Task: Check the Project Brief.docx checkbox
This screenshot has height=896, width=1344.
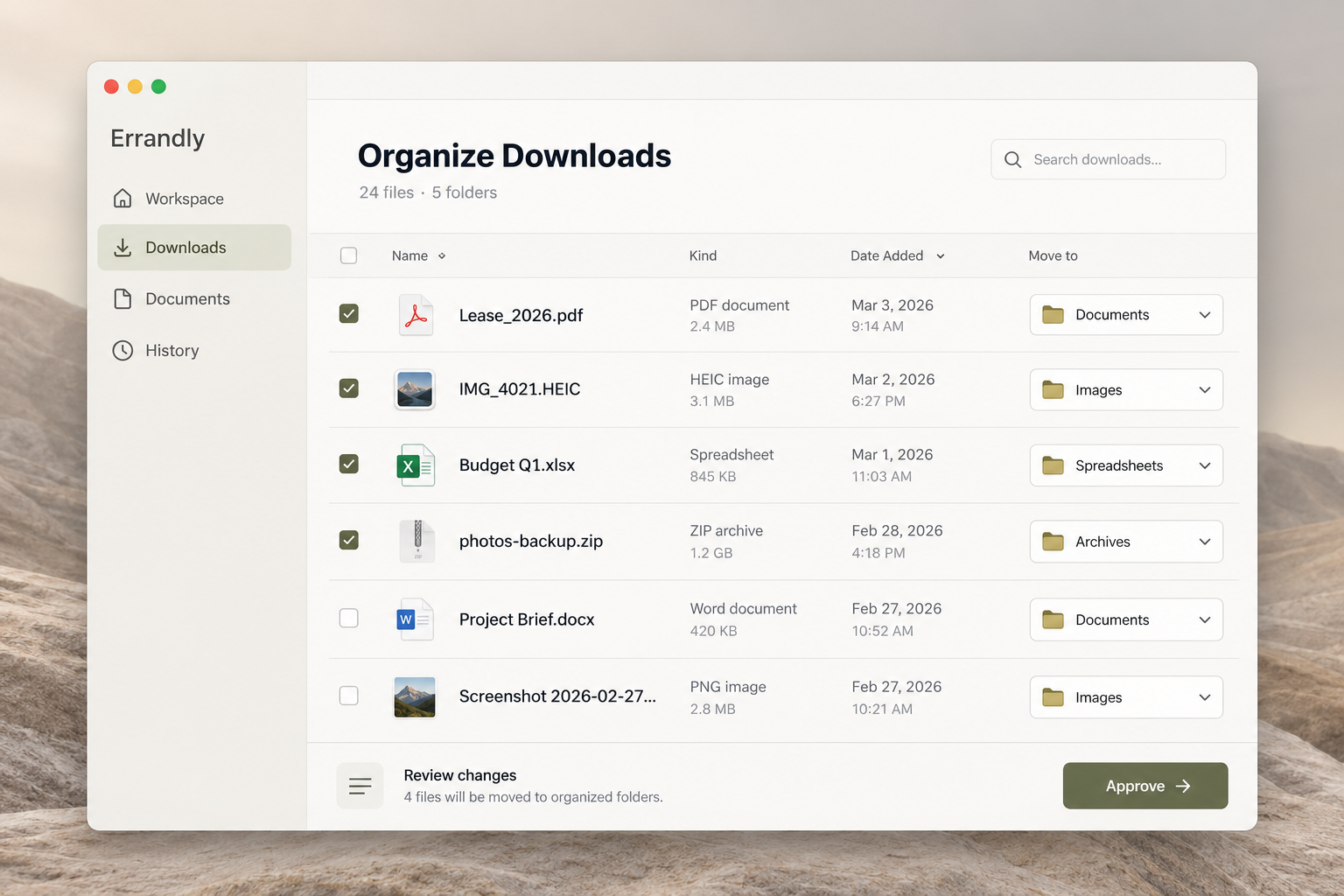Action: (x=348, y=618)
